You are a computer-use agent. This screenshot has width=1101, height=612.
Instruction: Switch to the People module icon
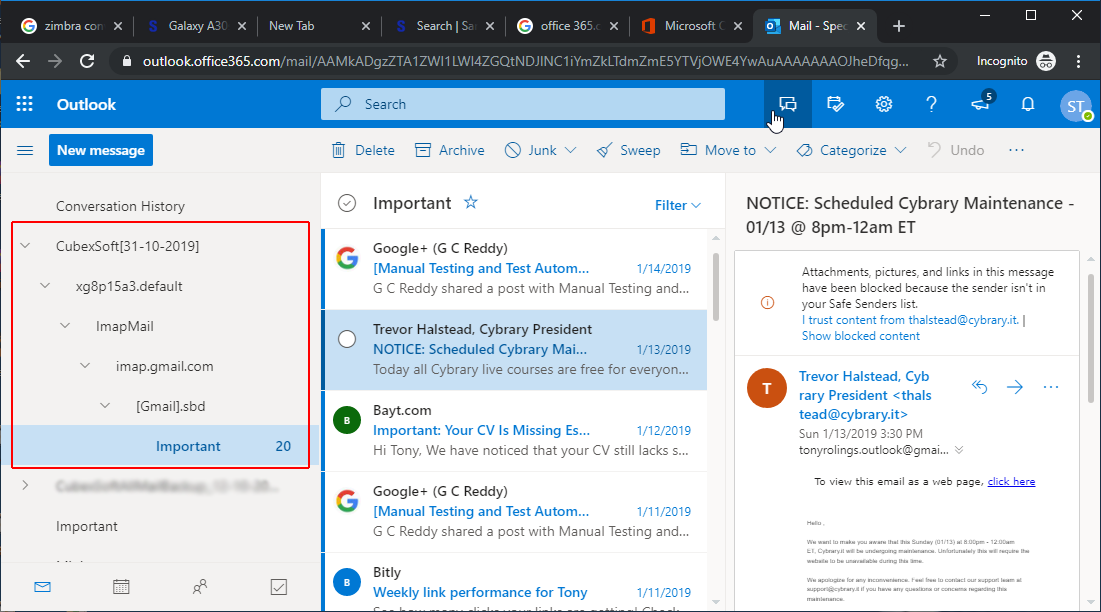coord(200,587)
